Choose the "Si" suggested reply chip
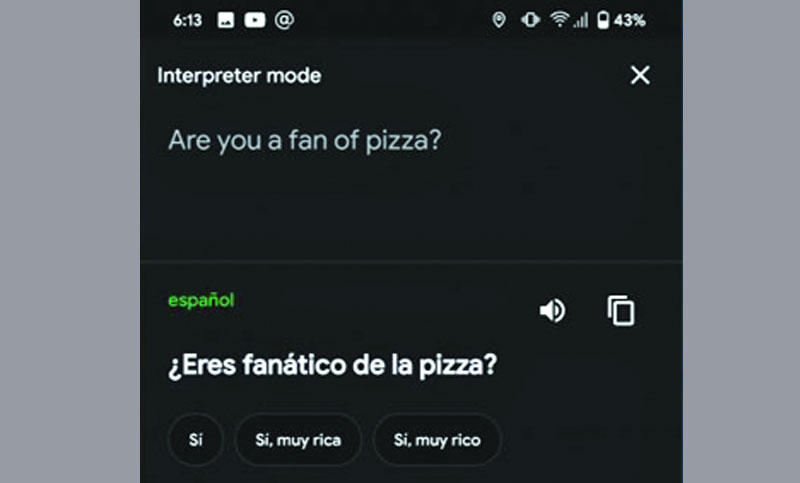This screenshot has height=483, width=800. [x=195, y=440]
